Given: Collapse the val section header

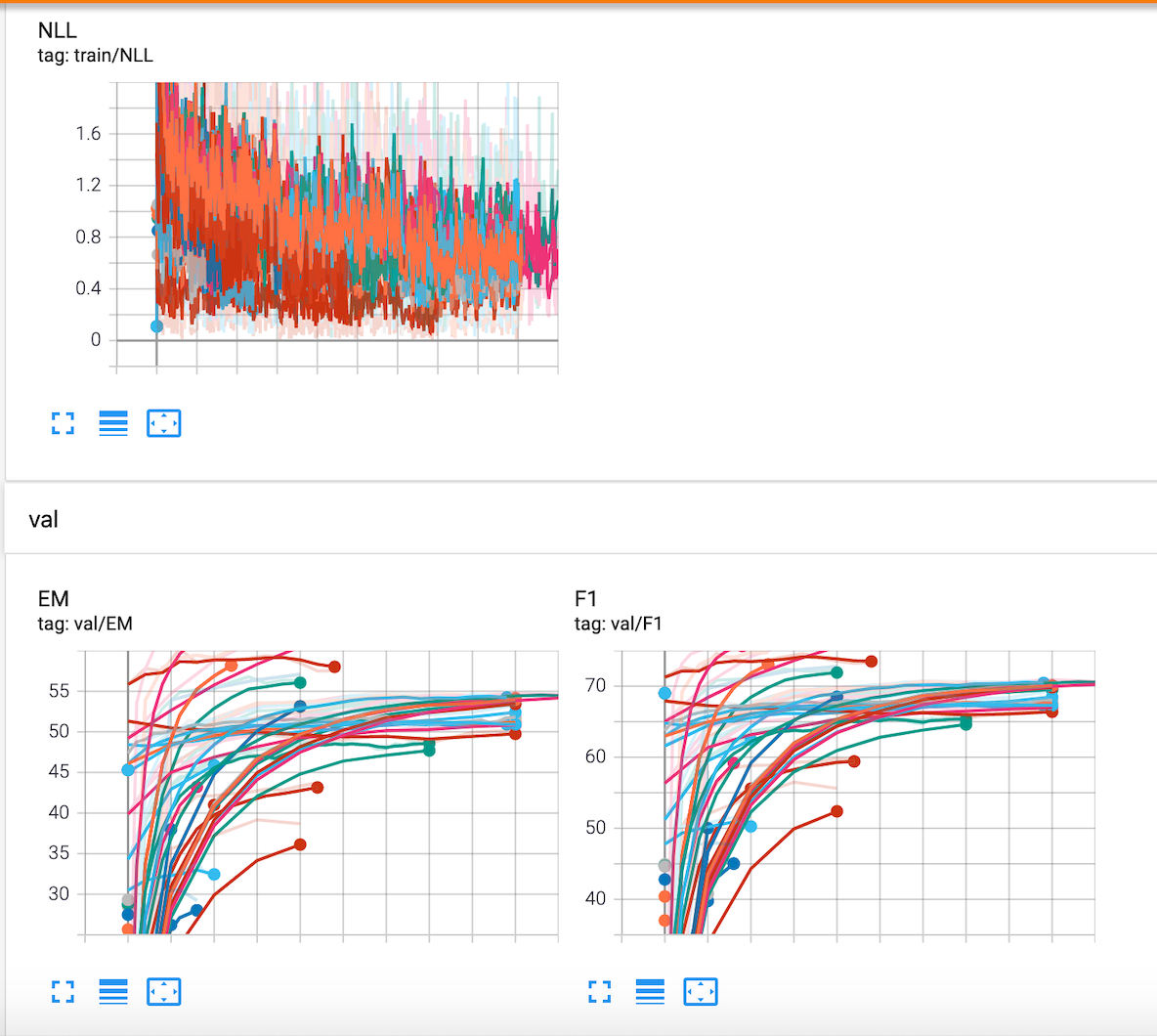Looking at the screenshot, I should (x=44, y=519).
